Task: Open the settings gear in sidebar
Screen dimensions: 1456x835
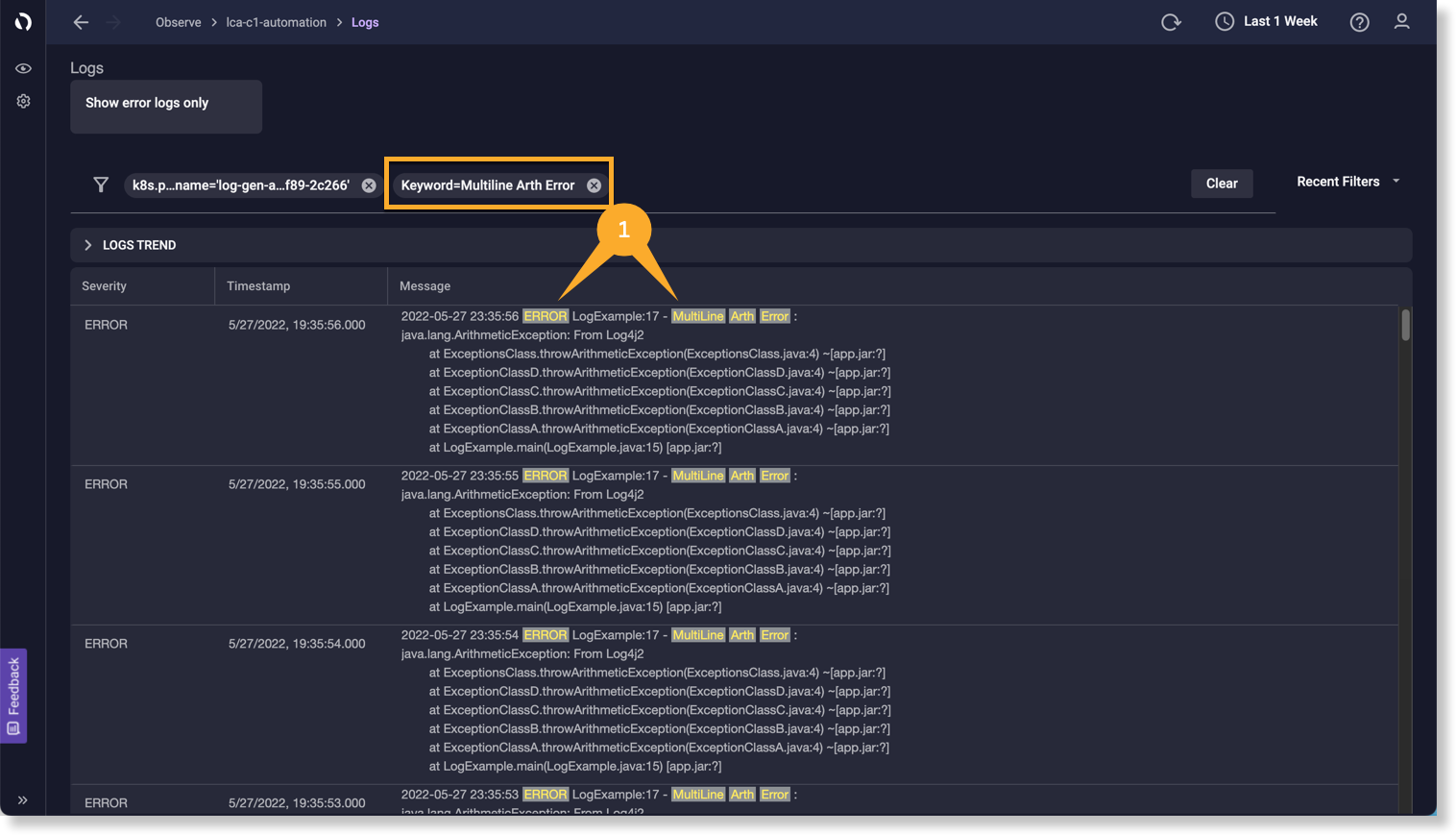Action: pyautogui.click(x=23, y=101)
